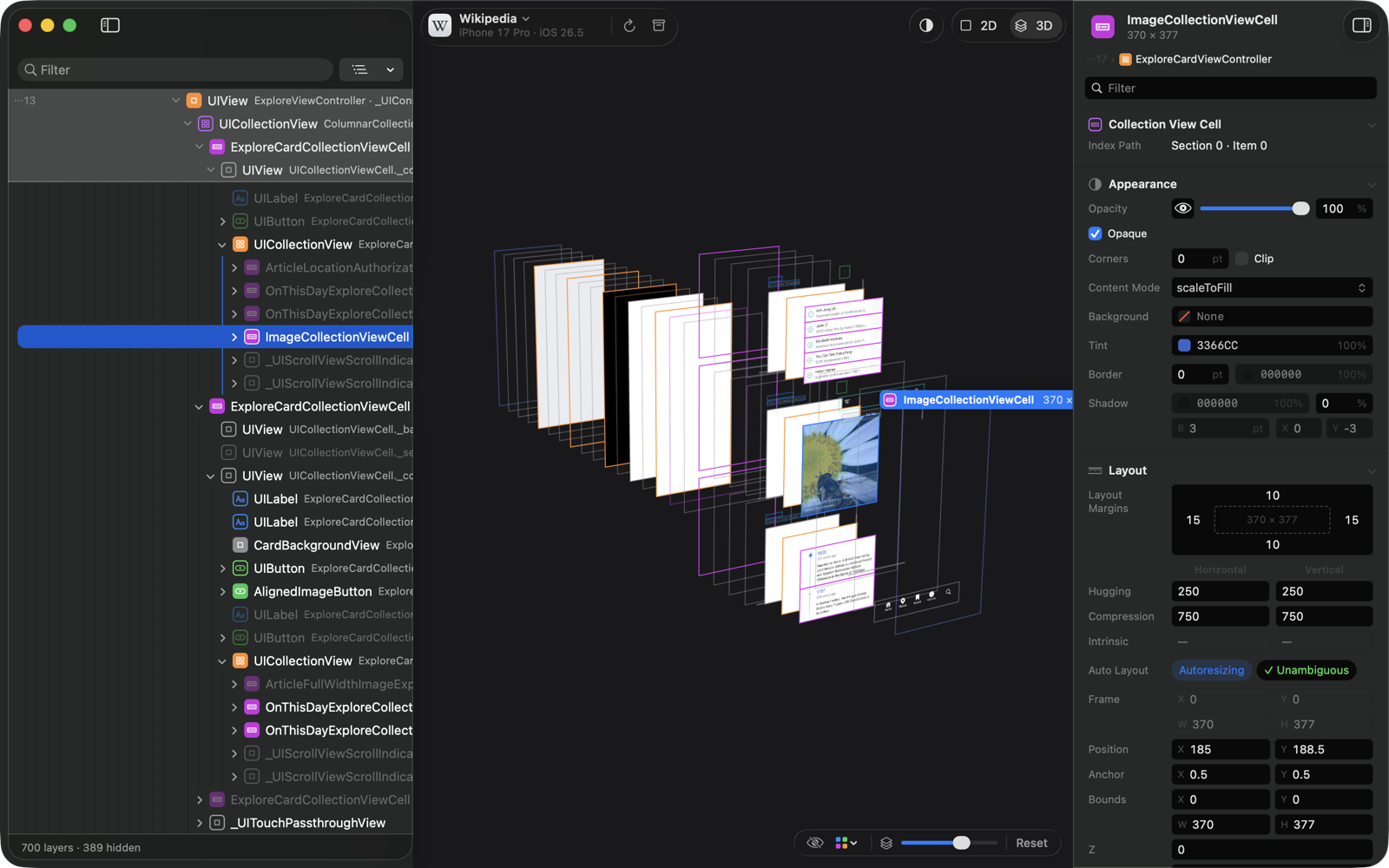
Task: Open the hierarchy mode dropdown chevron
Action: (x=391, y=69)
